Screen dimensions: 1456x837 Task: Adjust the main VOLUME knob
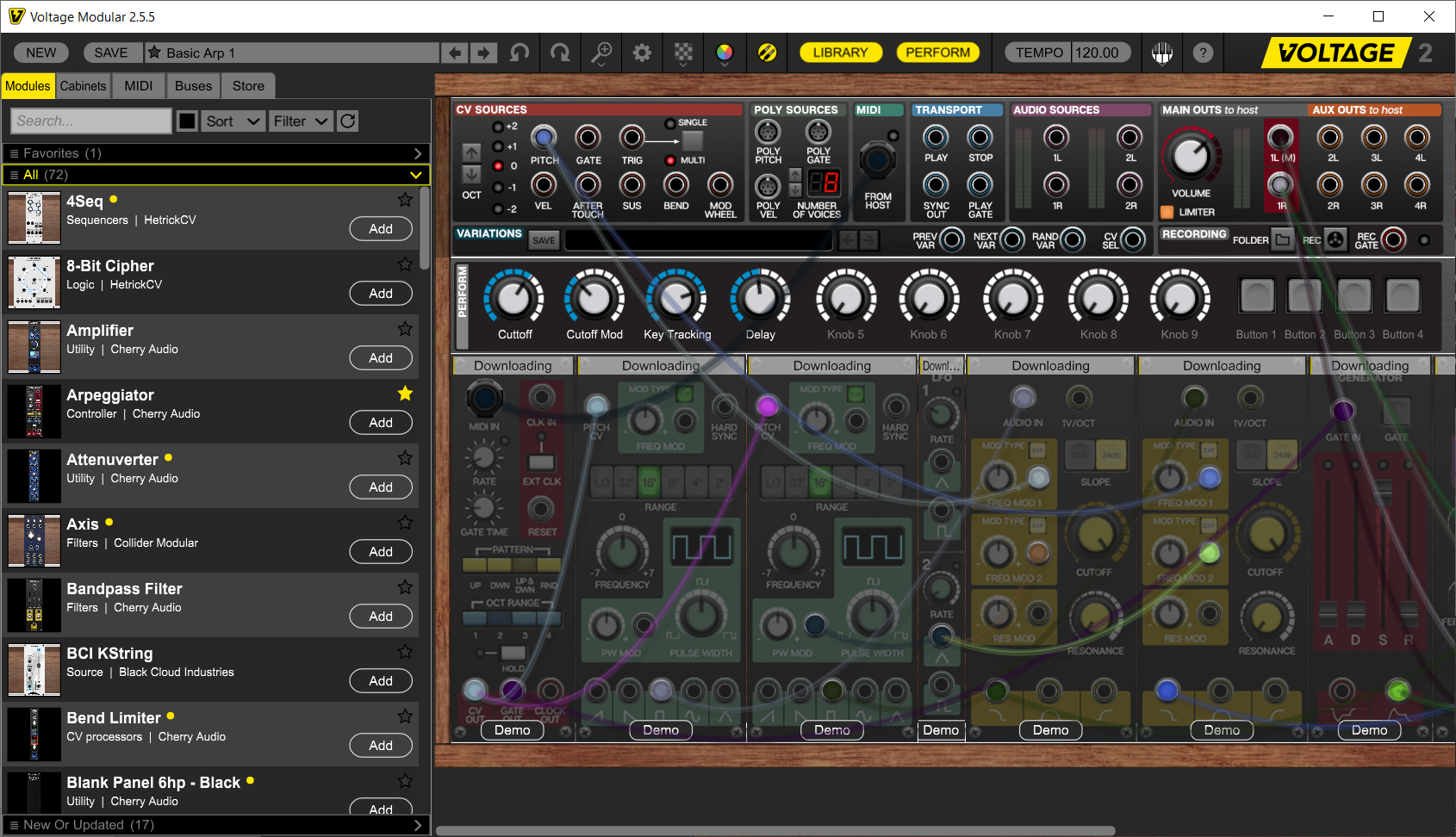pyautogui.click(x=1191, y=156)
